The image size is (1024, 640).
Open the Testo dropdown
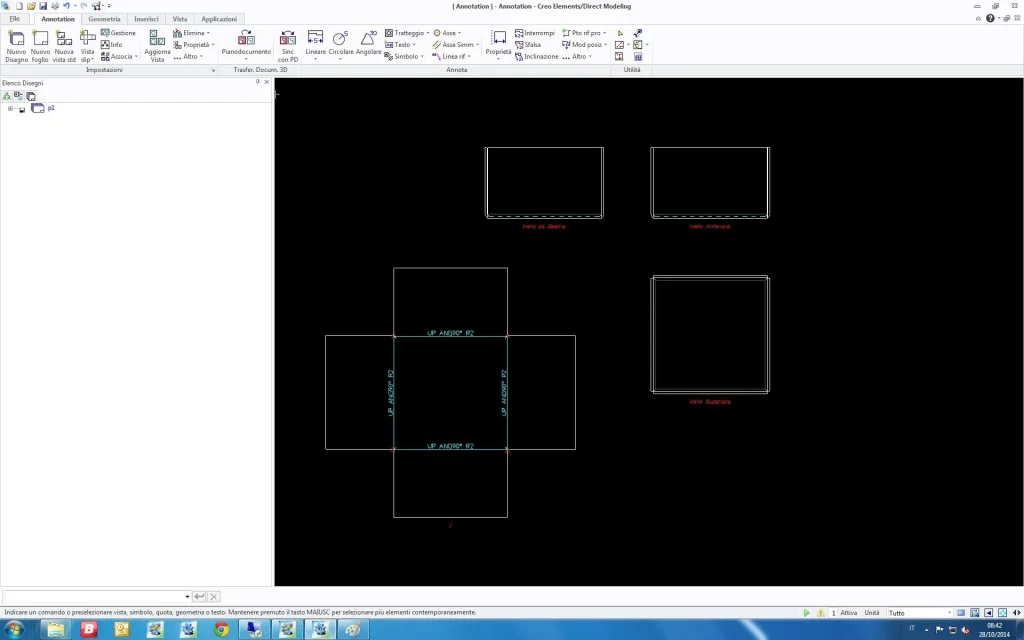coord(400,44)
